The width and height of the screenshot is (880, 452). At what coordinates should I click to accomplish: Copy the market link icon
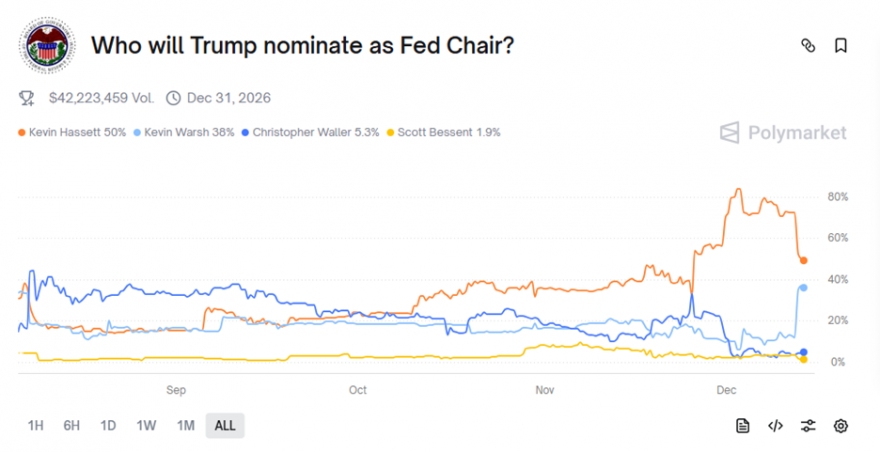pos(808,45)
